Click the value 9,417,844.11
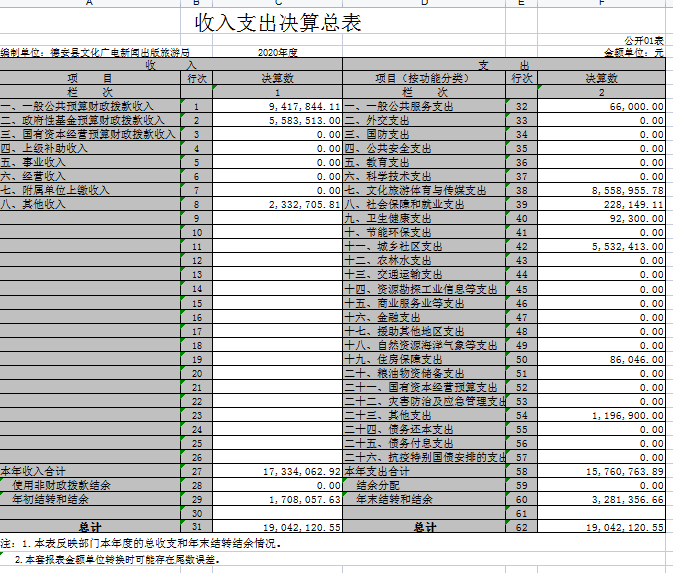This screenshot has width=673, height=573. (305, 106)
